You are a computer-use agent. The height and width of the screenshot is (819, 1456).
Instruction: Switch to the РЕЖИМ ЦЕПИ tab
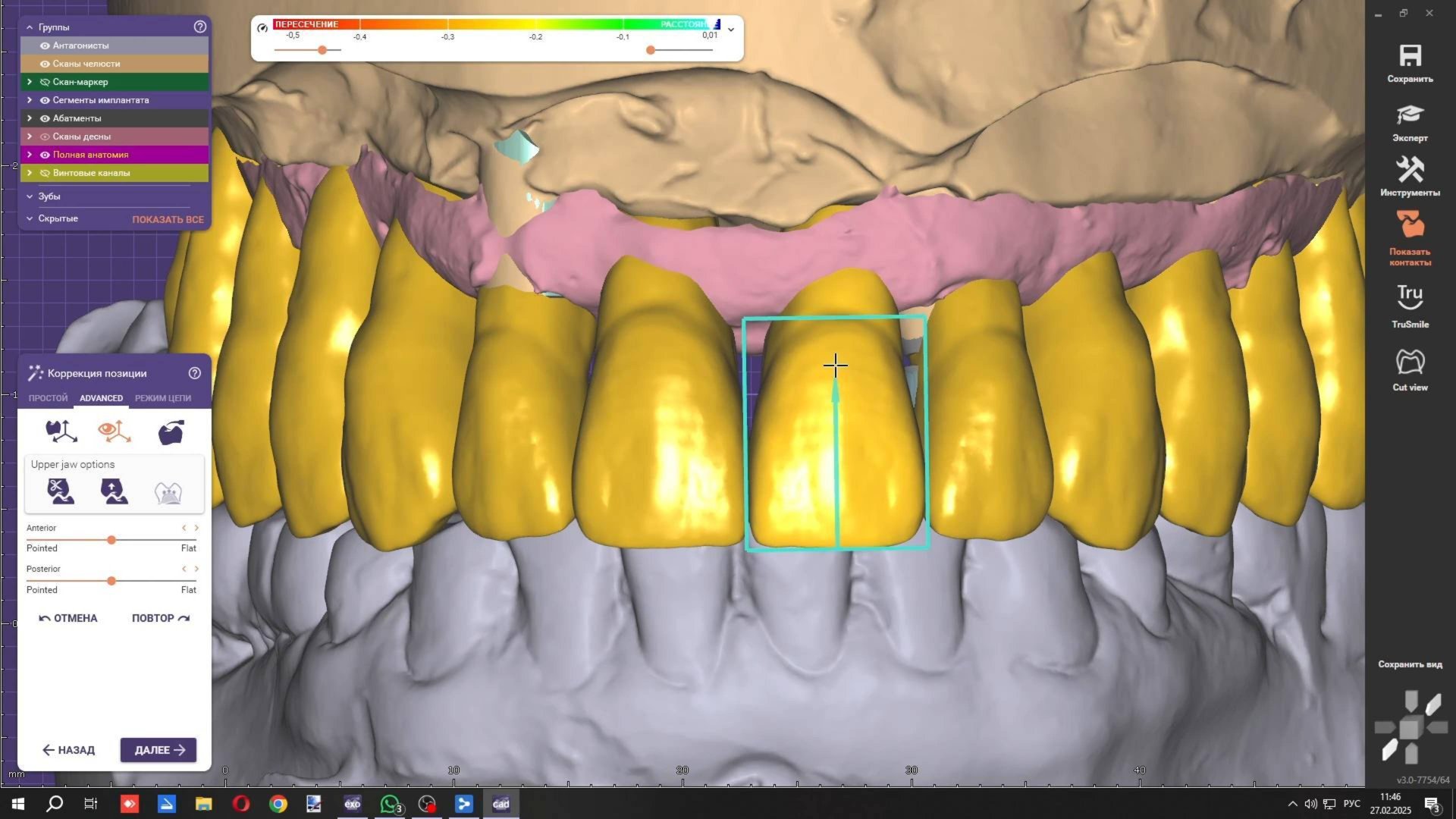tap(163, 398)
